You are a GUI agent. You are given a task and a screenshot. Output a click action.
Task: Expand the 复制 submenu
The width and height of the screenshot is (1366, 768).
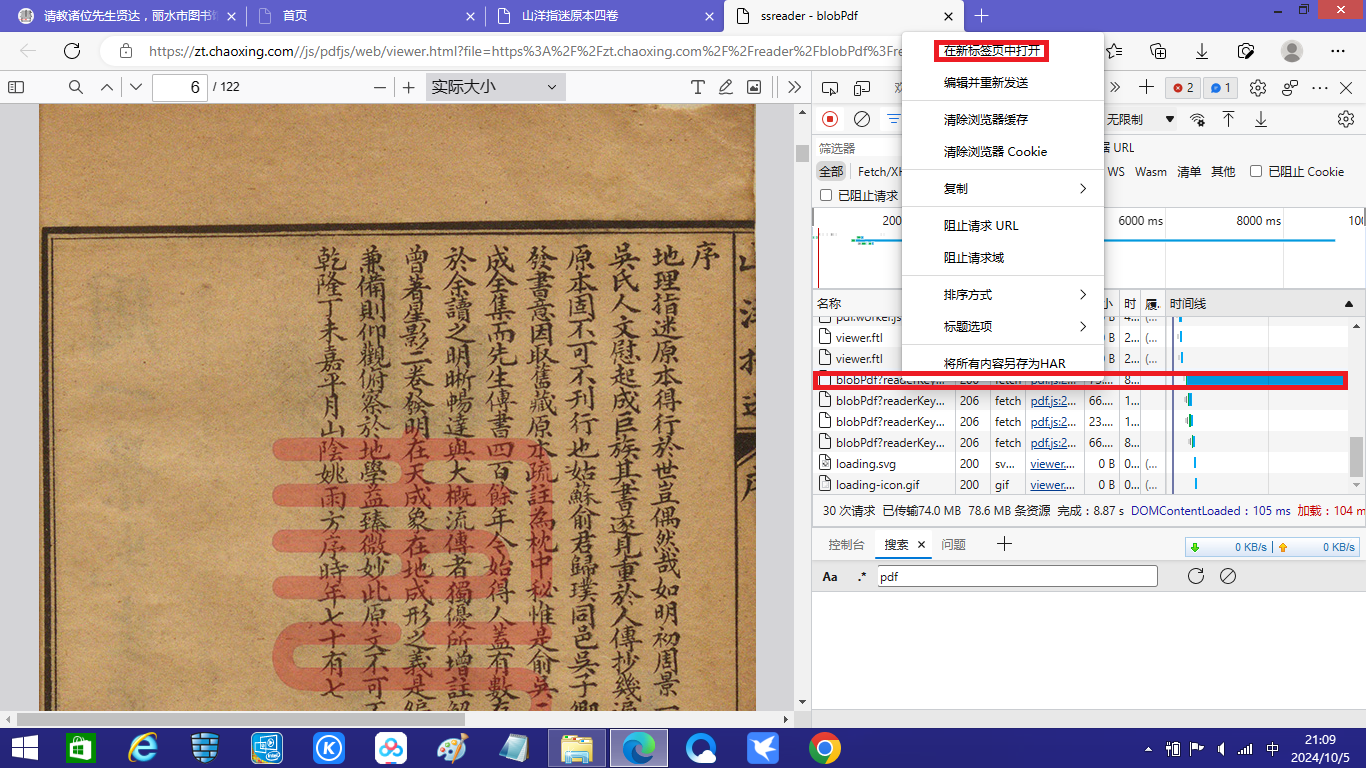coord(1003,188)
